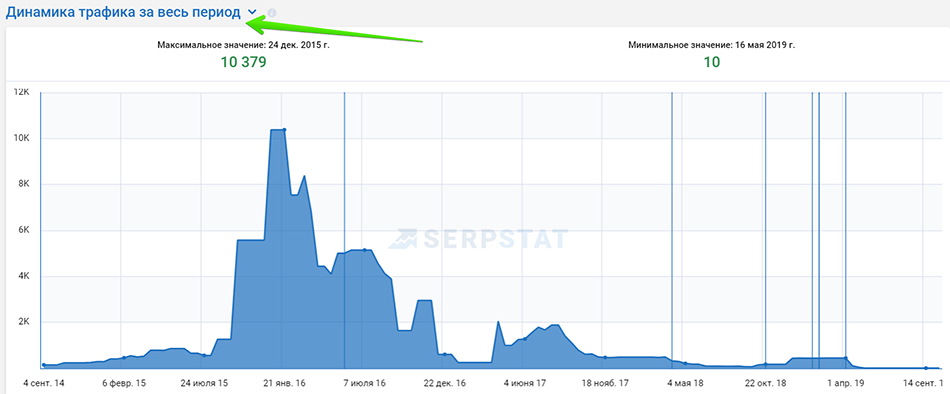Screen dimensions: 950x394
Task: Click the data point above 24 июля 15
Action: click(x=204, y=355)
